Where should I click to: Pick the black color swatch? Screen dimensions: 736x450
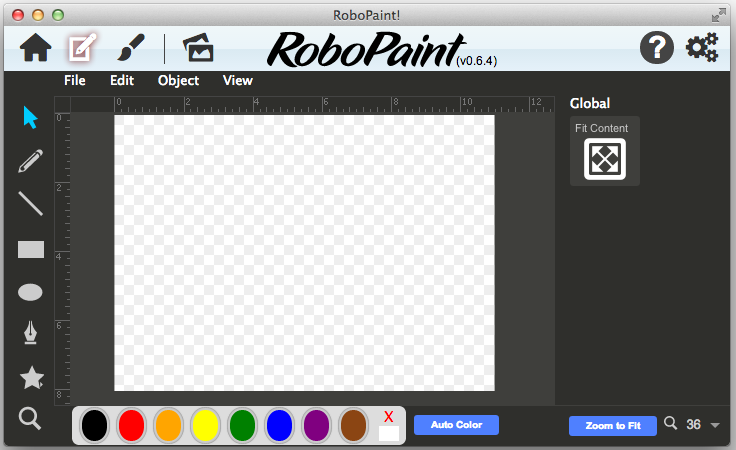(x=94, y=426)
